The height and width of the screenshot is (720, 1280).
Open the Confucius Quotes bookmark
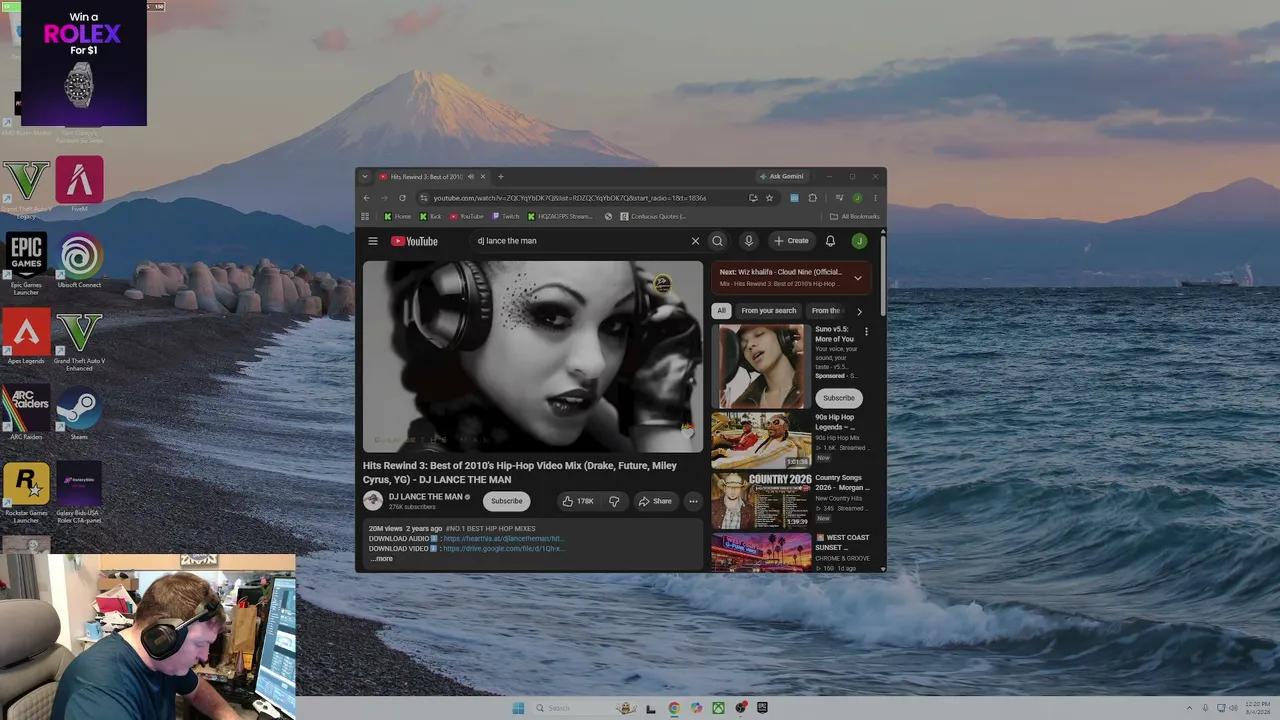(653, 216)
